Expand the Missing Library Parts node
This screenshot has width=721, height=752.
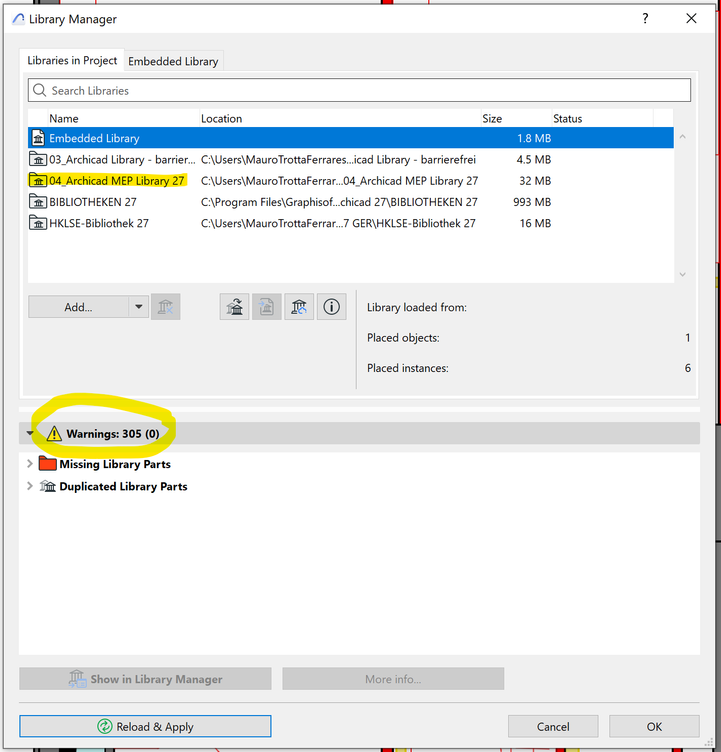click(x=29, y=463)
